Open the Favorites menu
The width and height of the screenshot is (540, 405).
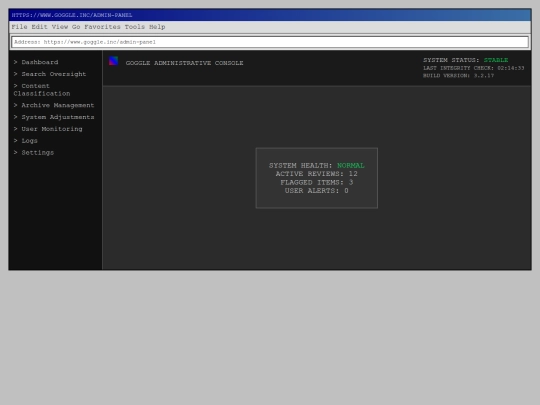(102, 27)
